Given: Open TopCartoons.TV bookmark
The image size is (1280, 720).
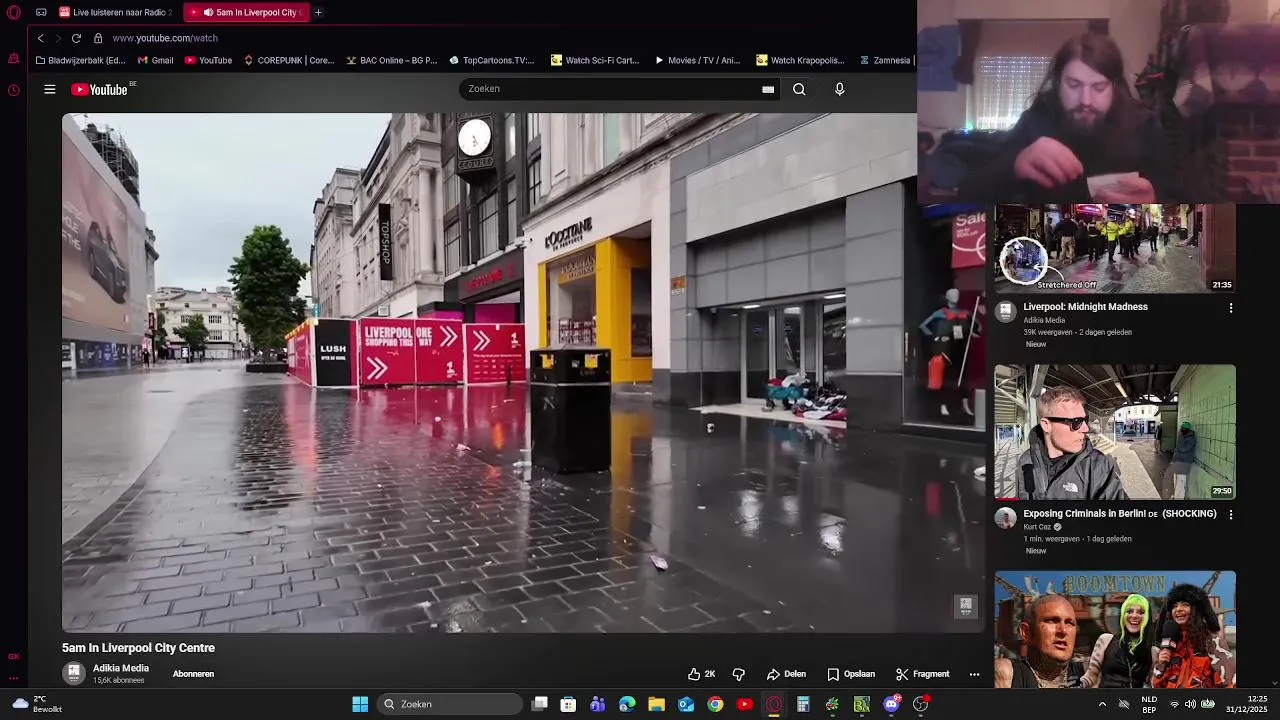Looking at the screenshot, I should click(492, 60).
